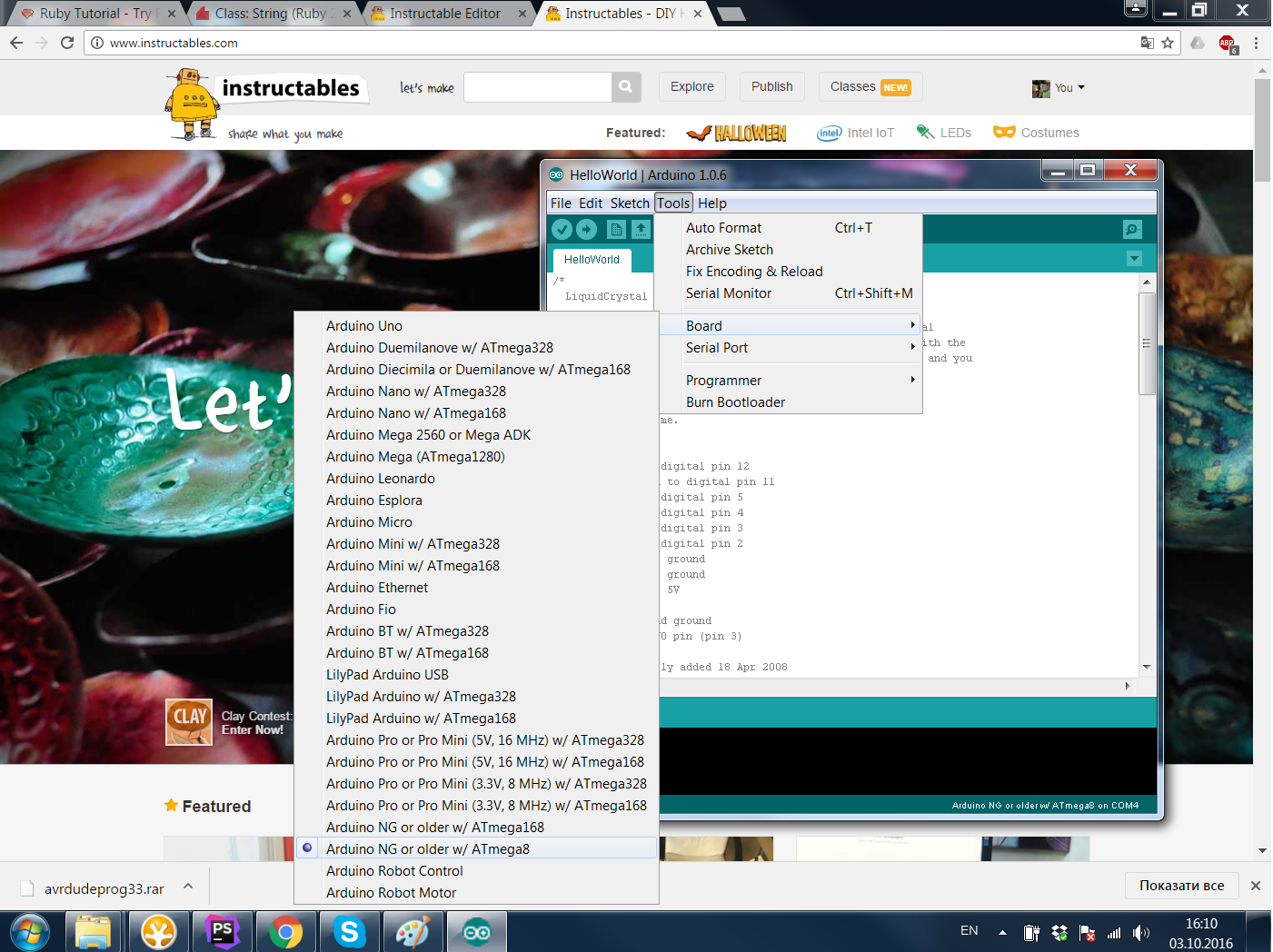Click the Instructables search input field
Screen dimensions: 1273x952
point(538,87)
